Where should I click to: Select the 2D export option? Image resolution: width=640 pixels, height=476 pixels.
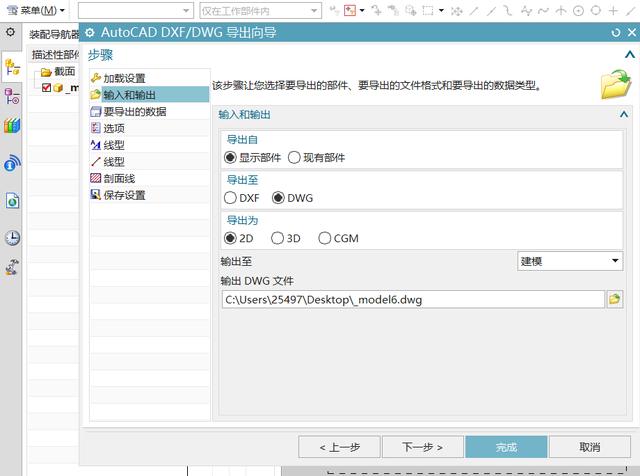(x=239, y=238)
